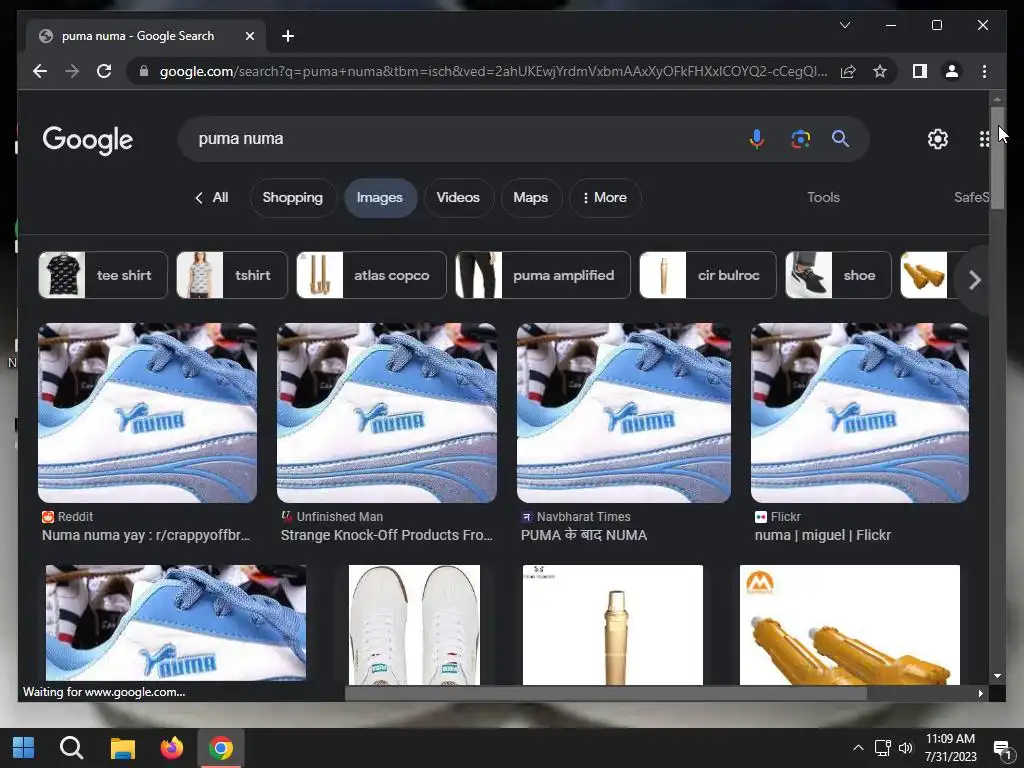Switch to the Videos tab
This screenshot has width=1024, height=768.
pos(458,197)
